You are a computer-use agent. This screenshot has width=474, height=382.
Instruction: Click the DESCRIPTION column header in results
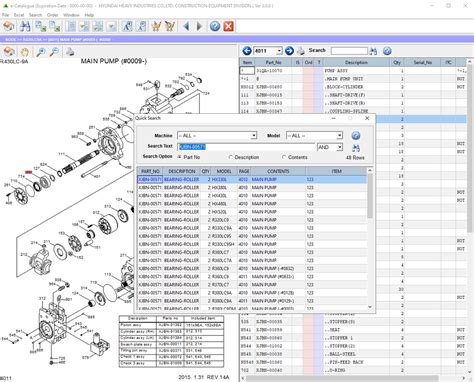(181, 171)
